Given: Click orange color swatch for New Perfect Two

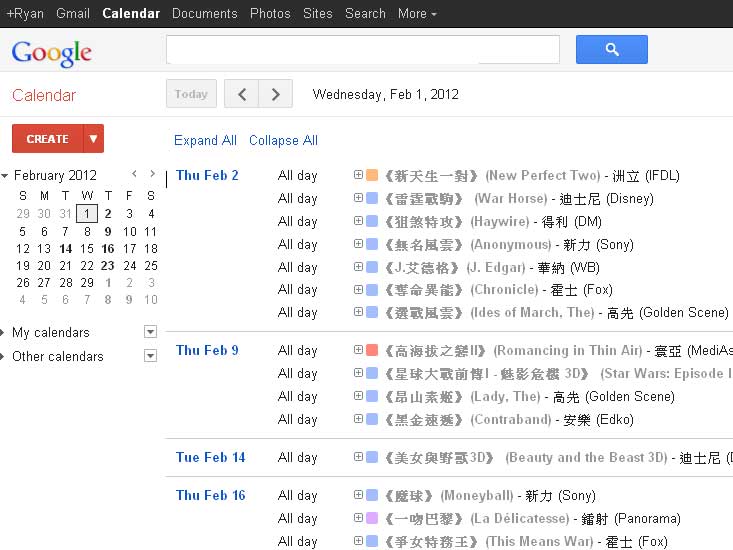Looking at the screenshot, I should [372, 176].
